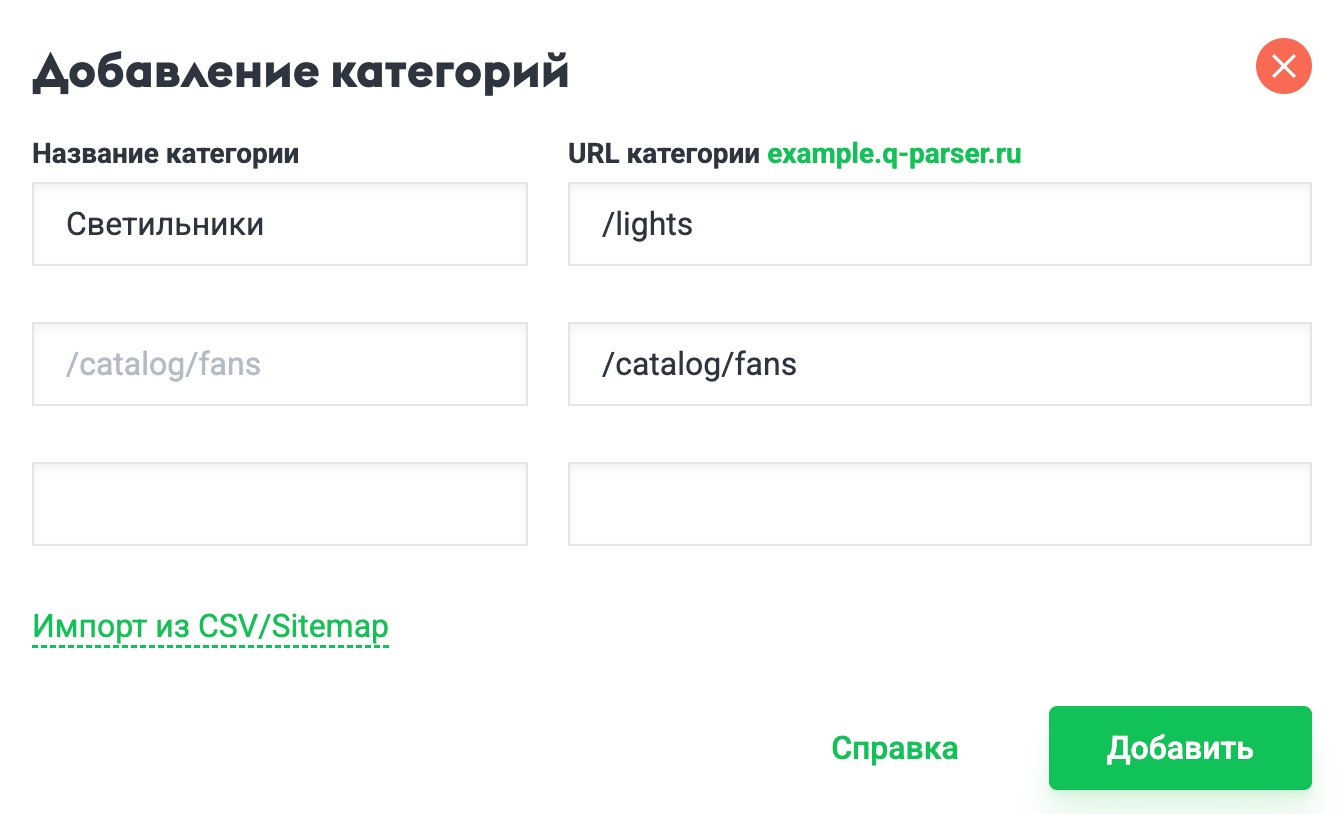Click the Название категории column header
1338x814 pixels.
coord(165,153)
